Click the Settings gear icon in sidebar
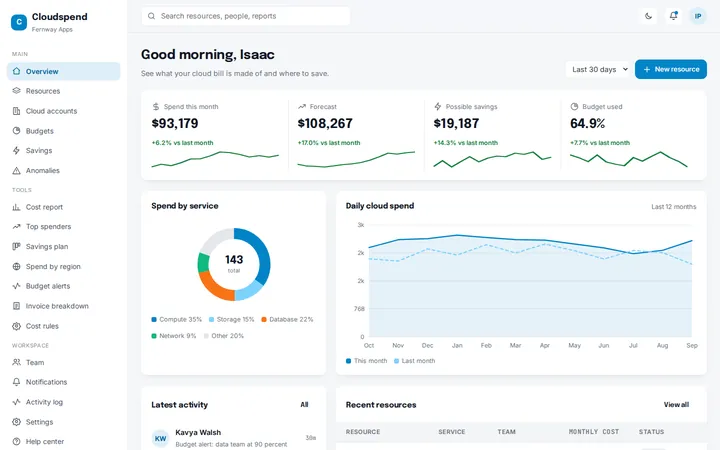 17,422
